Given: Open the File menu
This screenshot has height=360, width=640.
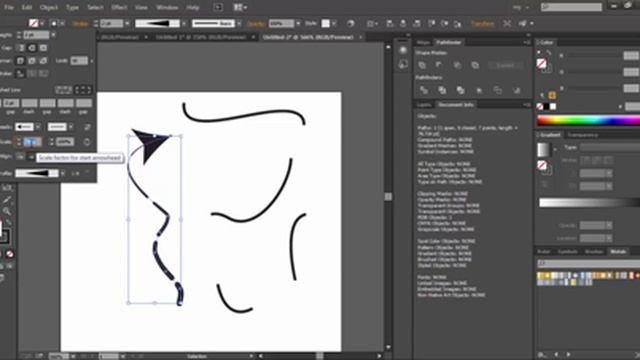Looking at the screenshot, I should coord(9,7).
